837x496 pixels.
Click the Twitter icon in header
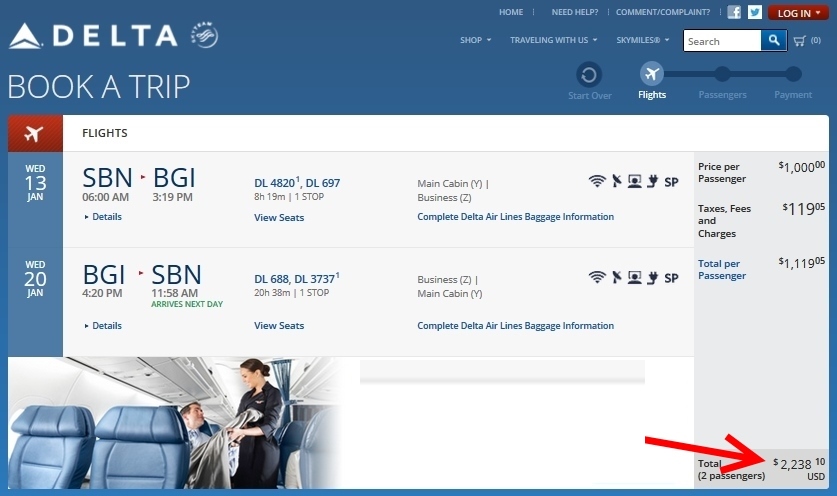click(754, 13)
